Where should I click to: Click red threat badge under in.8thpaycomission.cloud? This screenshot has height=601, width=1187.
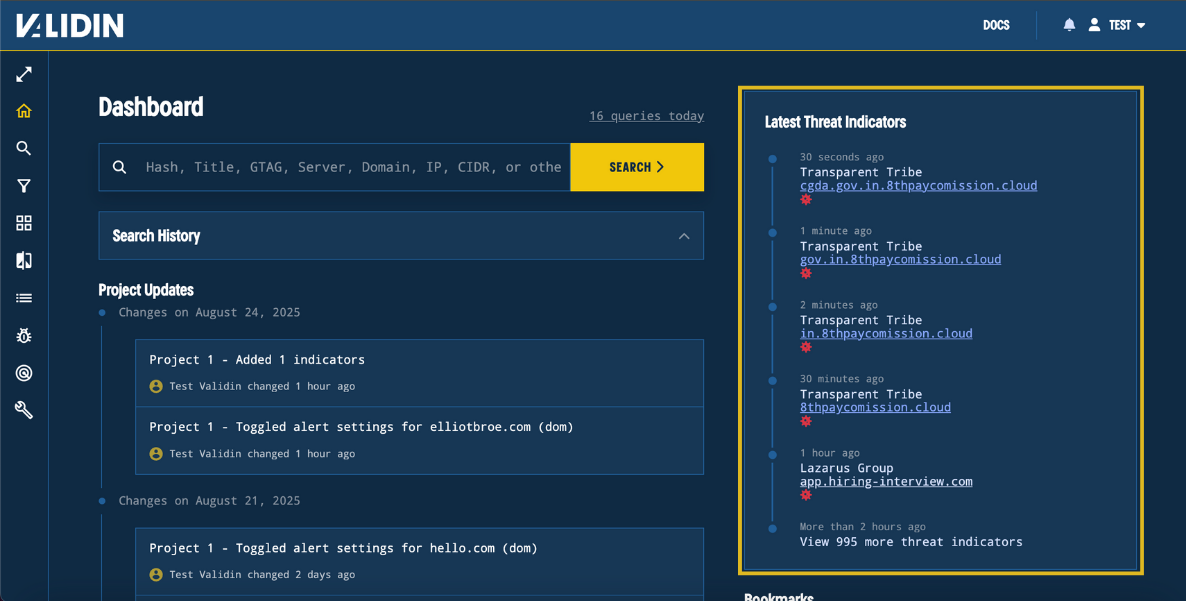point(806,347)
